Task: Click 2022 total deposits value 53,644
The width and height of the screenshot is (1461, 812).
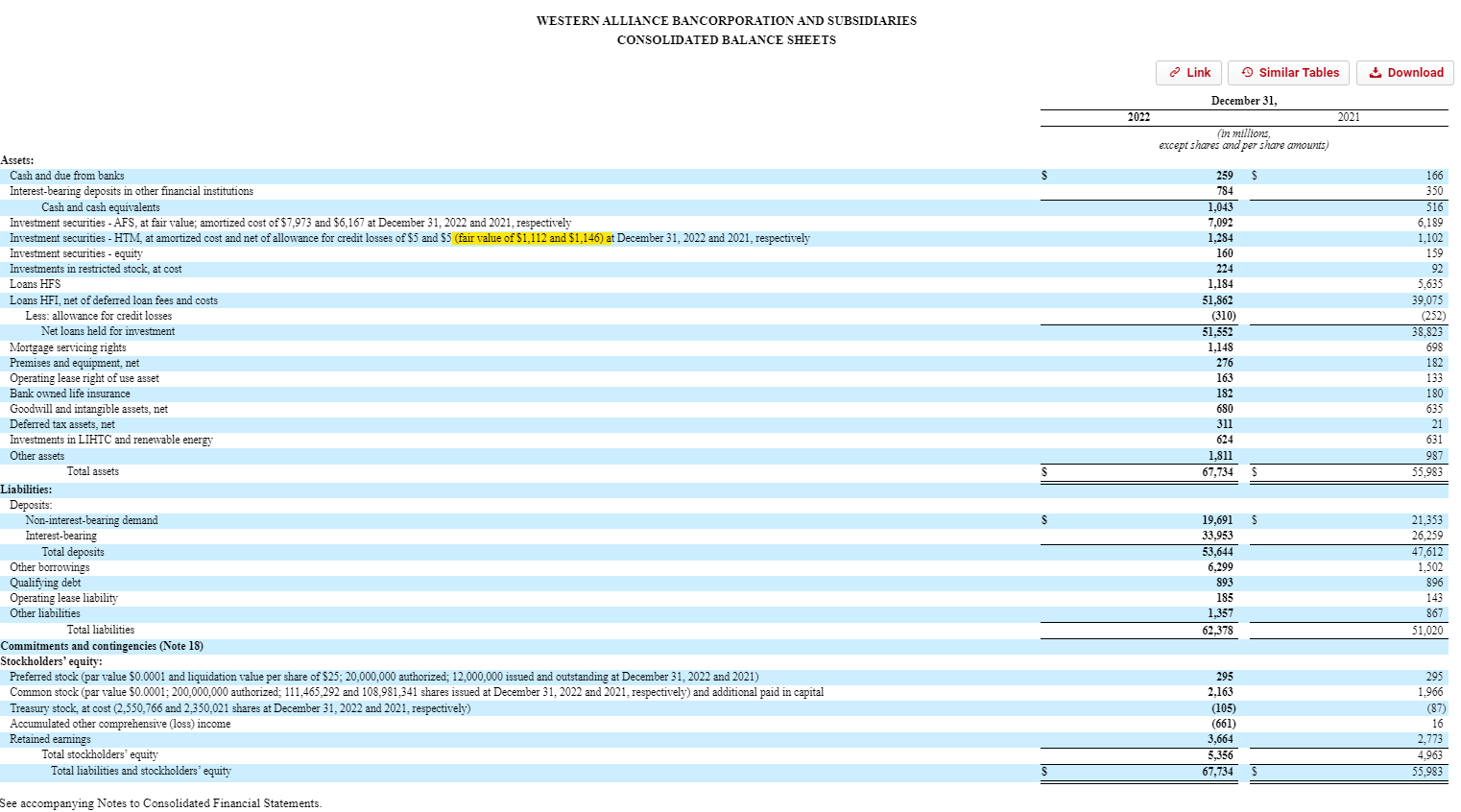Action: 1217,552
